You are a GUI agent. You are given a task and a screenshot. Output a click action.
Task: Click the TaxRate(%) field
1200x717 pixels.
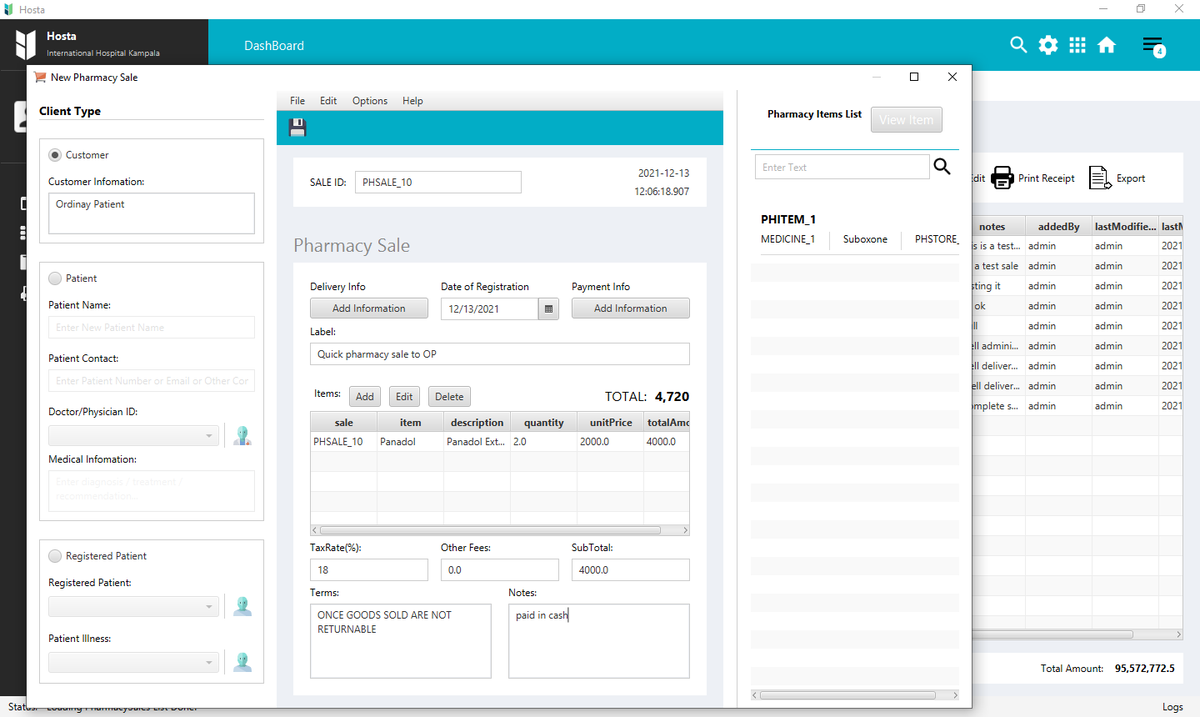369,570
